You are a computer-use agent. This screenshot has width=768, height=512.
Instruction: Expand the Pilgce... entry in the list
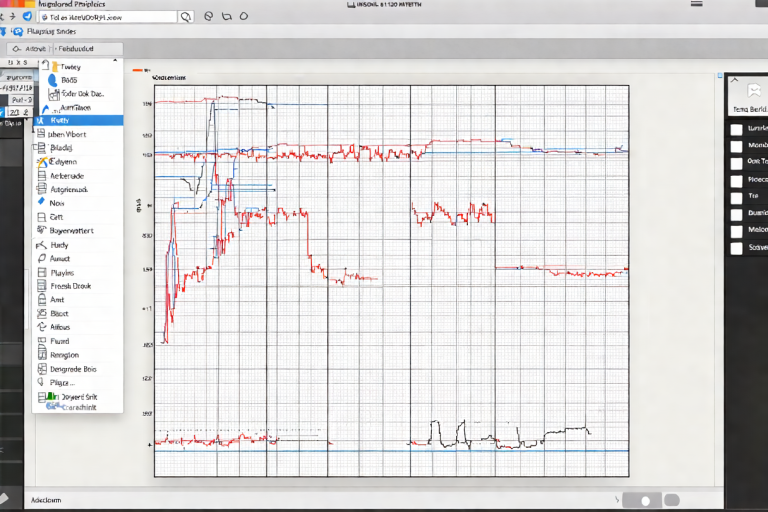62,382
